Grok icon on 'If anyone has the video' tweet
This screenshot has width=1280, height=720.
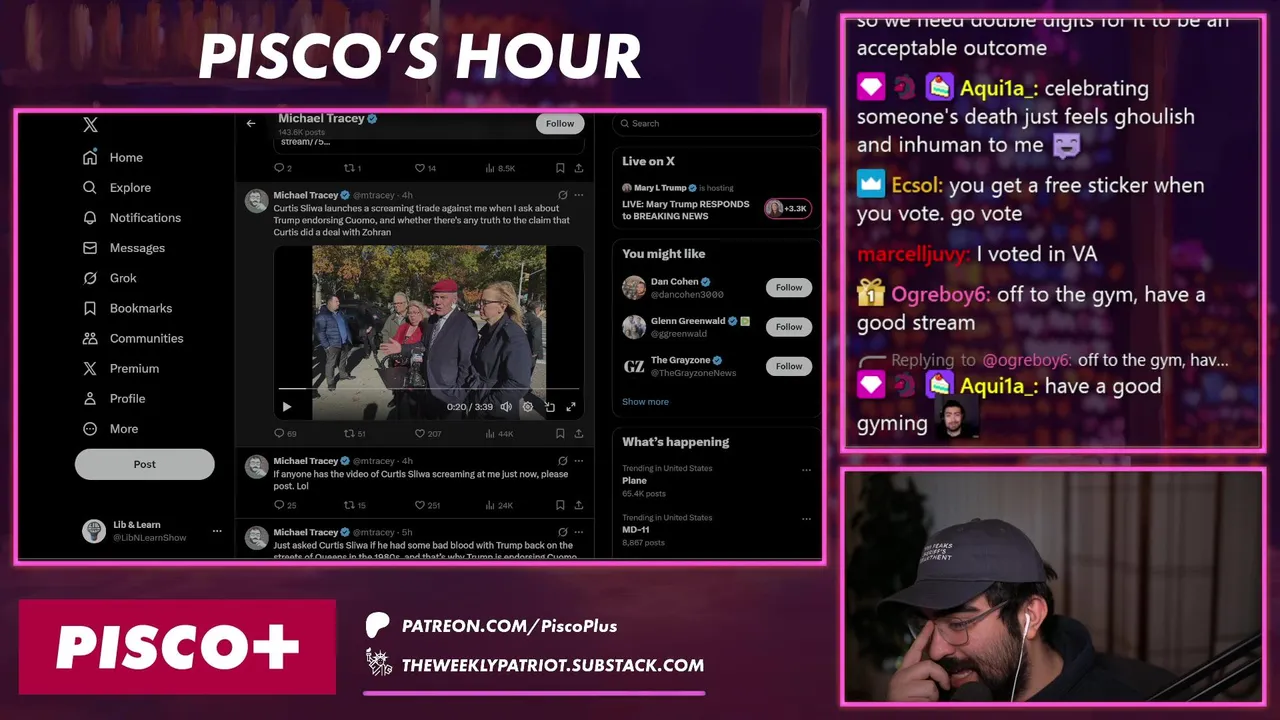(x=563, y=461)
